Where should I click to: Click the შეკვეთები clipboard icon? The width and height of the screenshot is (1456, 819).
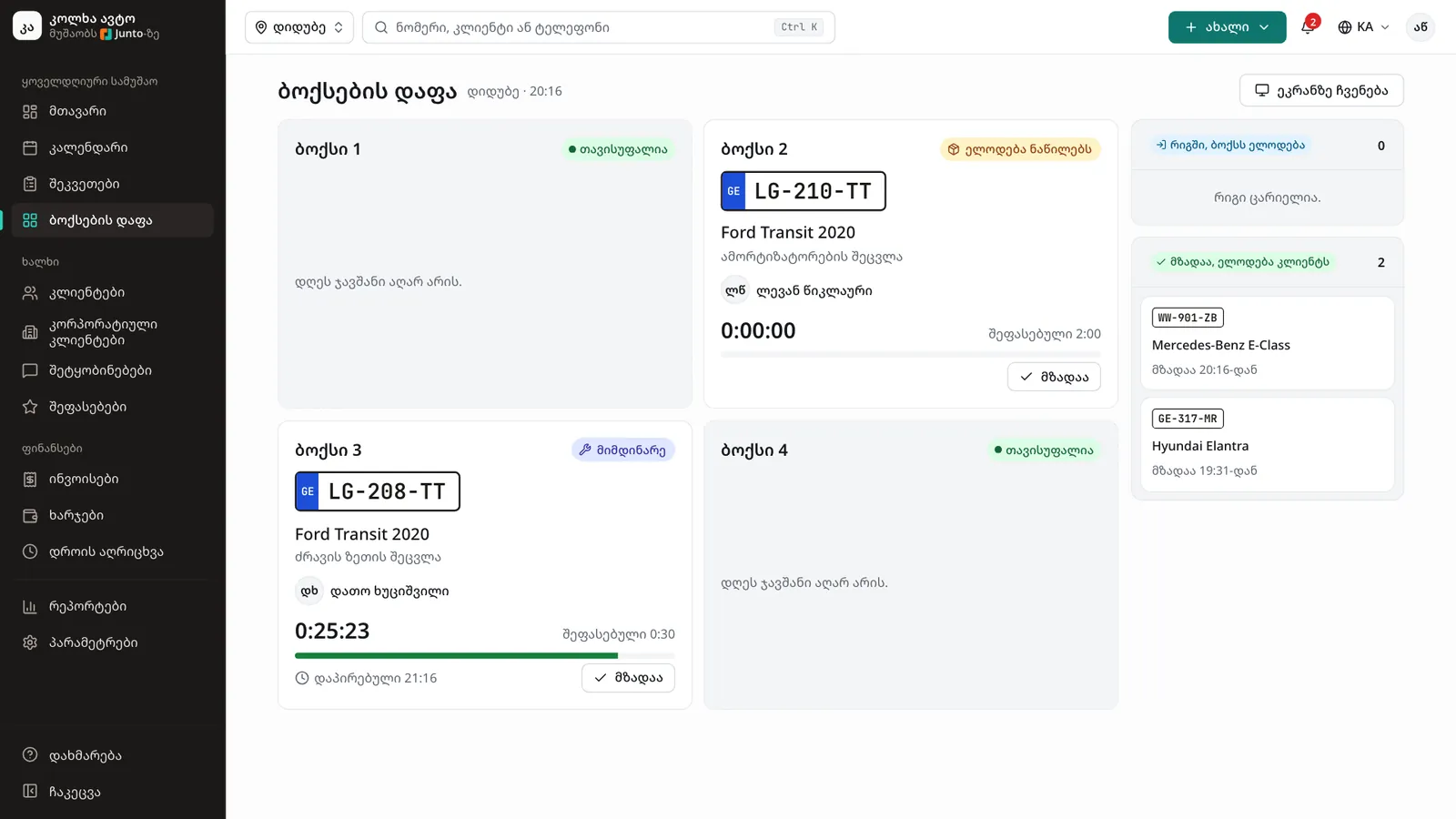point(30,184)
